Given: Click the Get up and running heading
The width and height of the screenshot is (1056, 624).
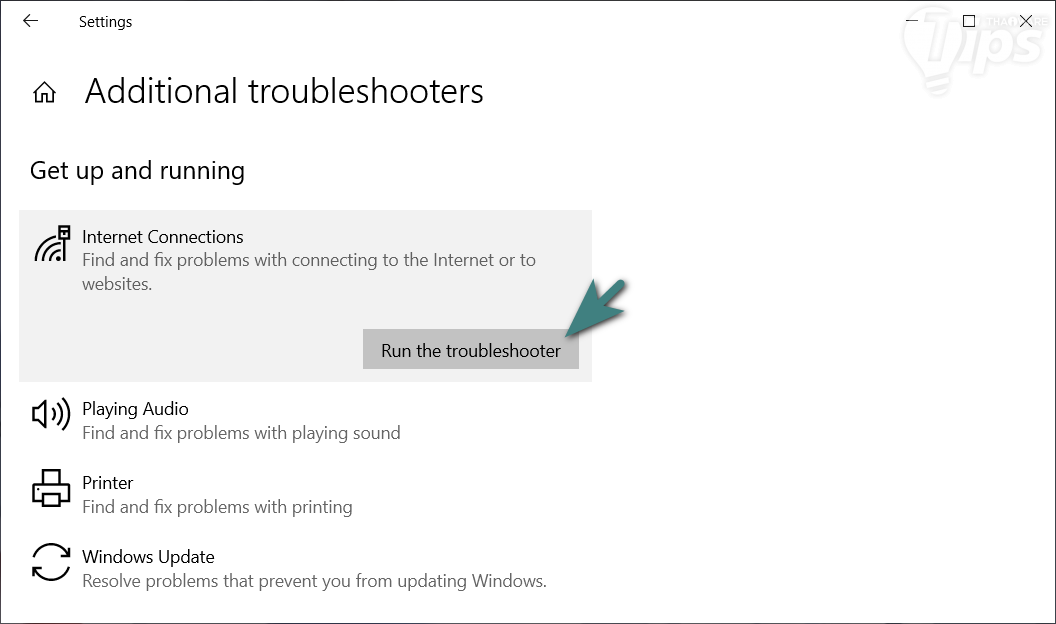Looking at the screenshot, I should click(137, 171).
